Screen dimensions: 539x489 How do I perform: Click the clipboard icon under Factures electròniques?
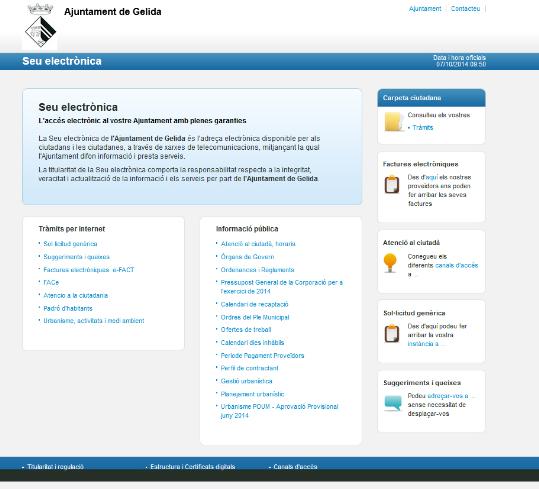click(392, 184)
